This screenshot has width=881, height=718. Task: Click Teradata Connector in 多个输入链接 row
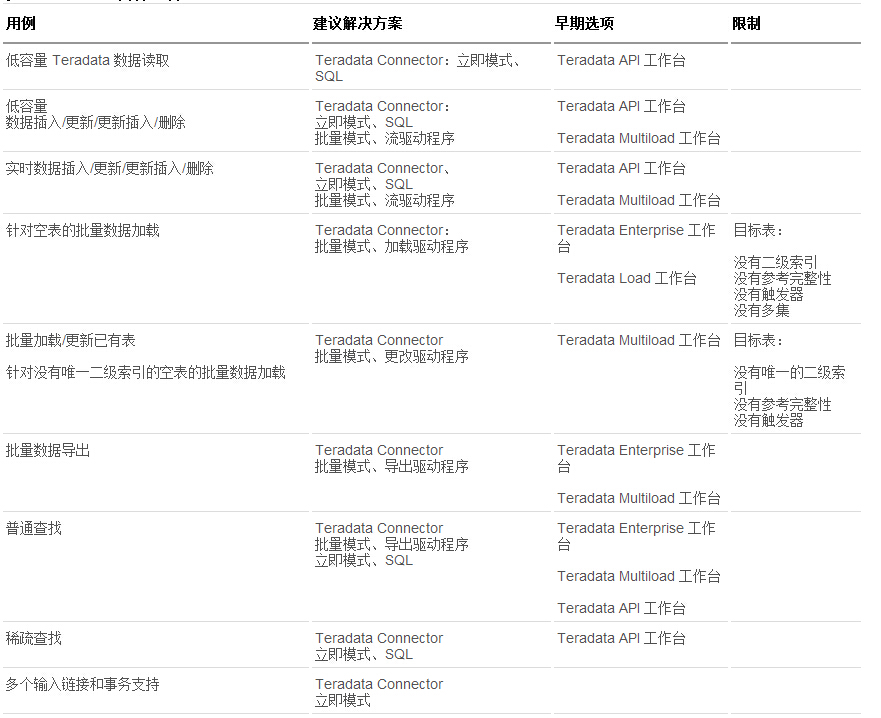coord(379,684)
